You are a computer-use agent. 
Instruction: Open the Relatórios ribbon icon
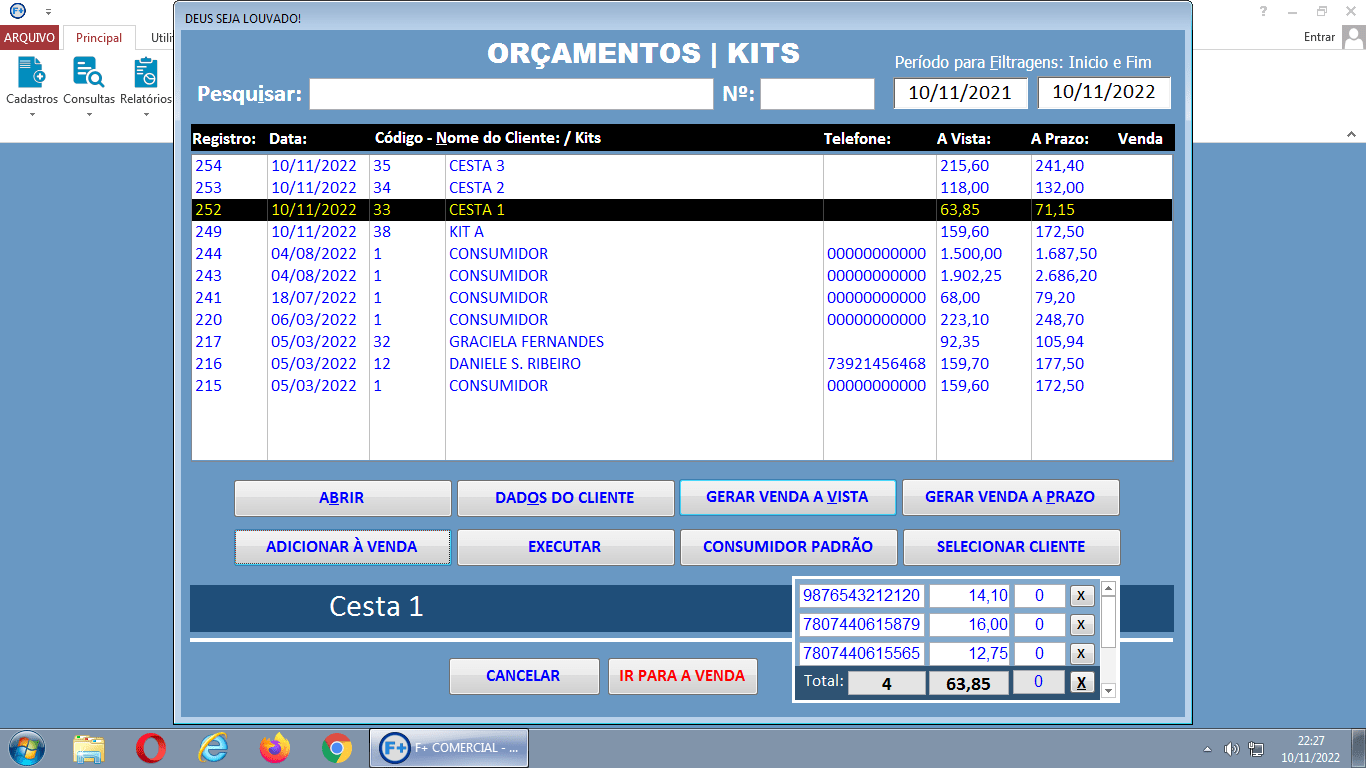(146, 73)
